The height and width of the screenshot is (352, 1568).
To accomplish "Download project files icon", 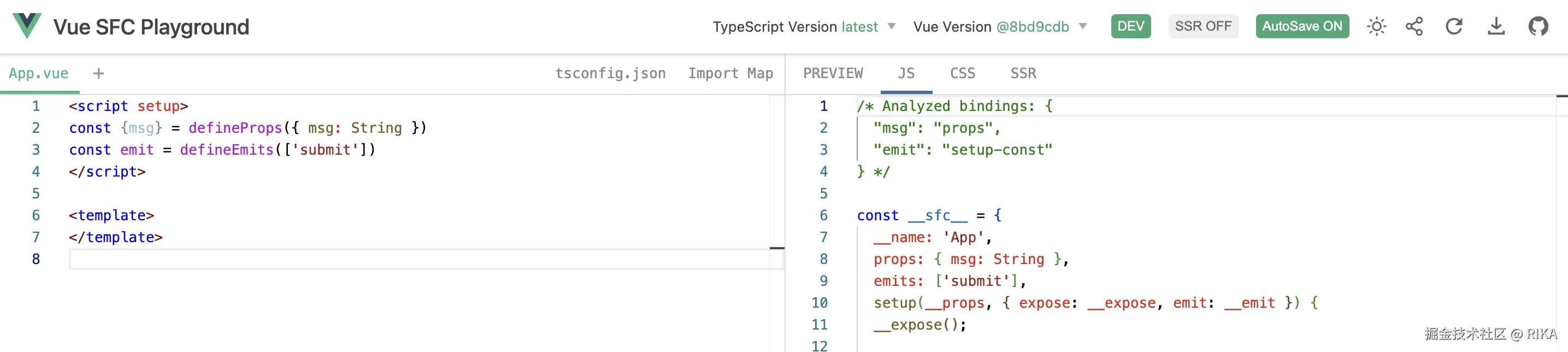I will tap(1495, 26).
